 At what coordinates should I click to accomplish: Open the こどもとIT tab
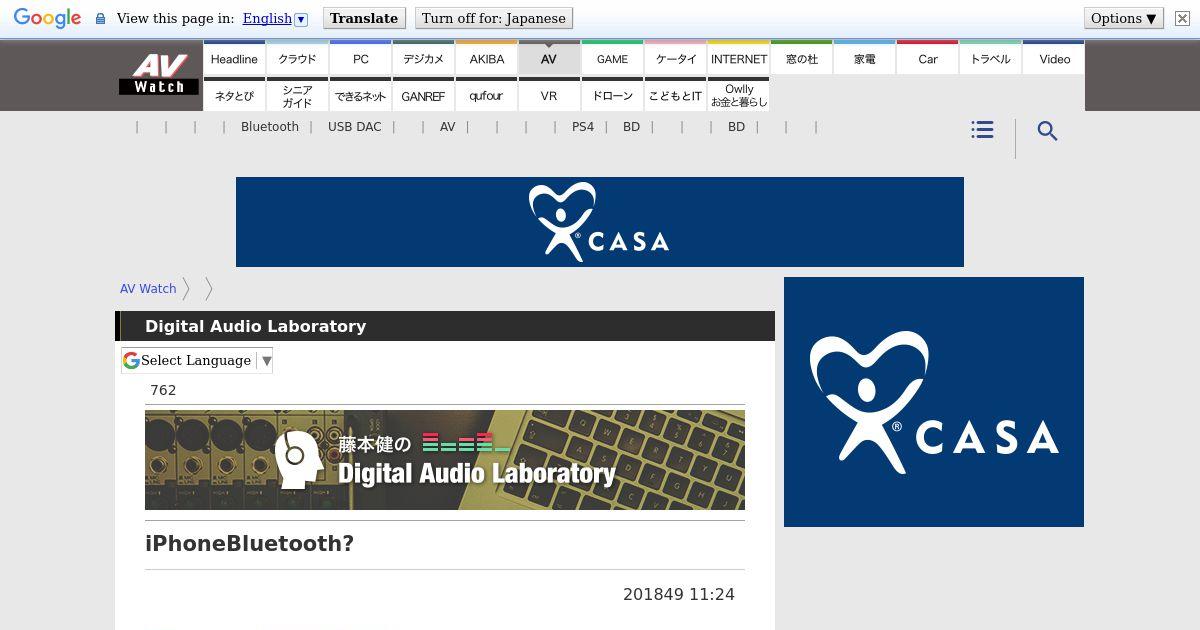click(675, 95)
